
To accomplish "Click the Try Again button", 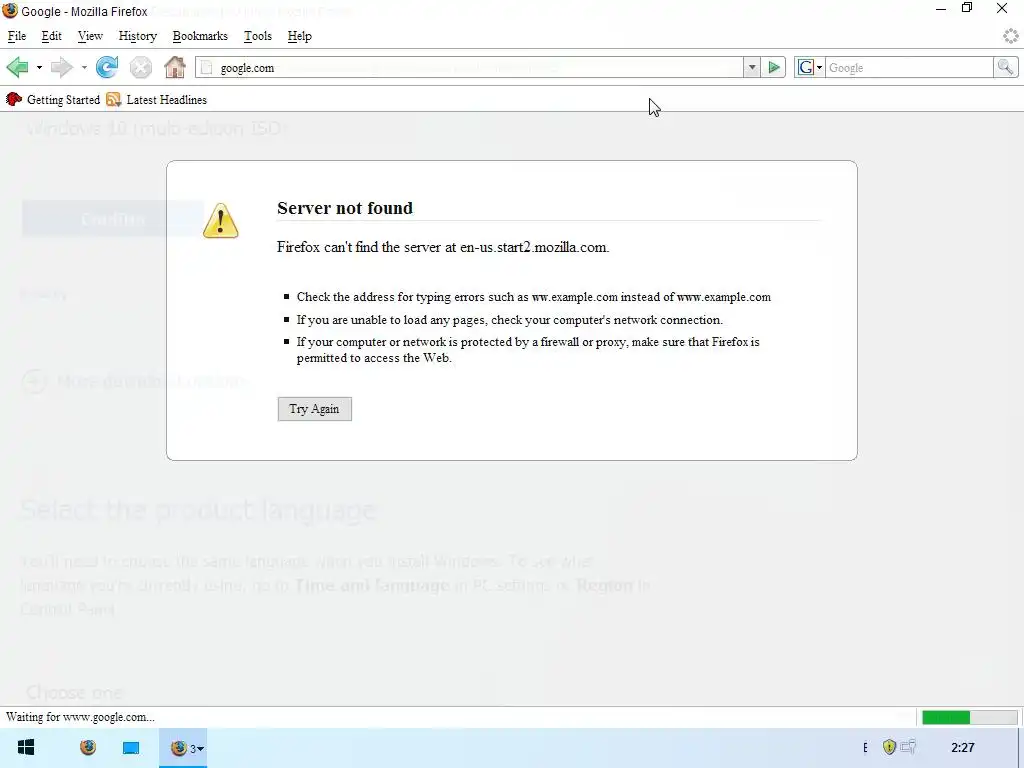I will click(x=314, y=409).
